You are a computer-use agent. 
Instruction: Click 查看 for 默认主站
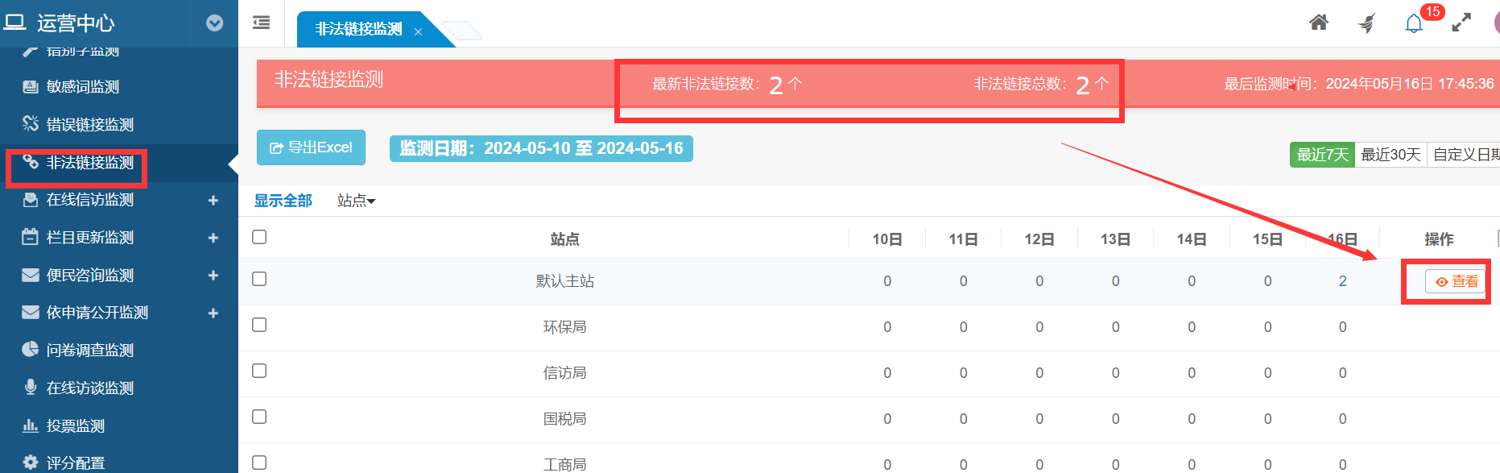point(1457,282)
